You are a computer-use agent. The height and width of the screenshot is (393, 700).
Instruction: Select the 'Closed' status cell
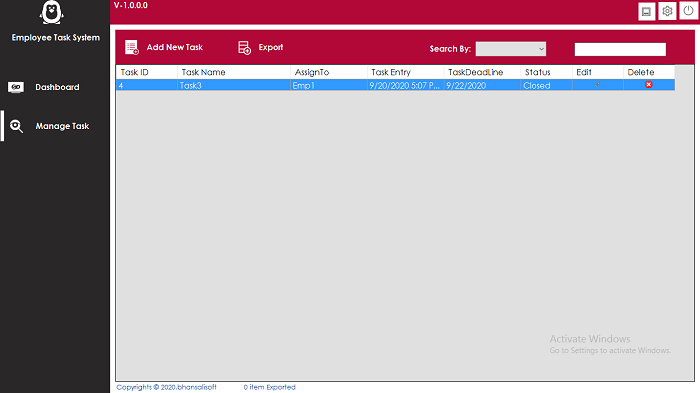coord(546,85)
